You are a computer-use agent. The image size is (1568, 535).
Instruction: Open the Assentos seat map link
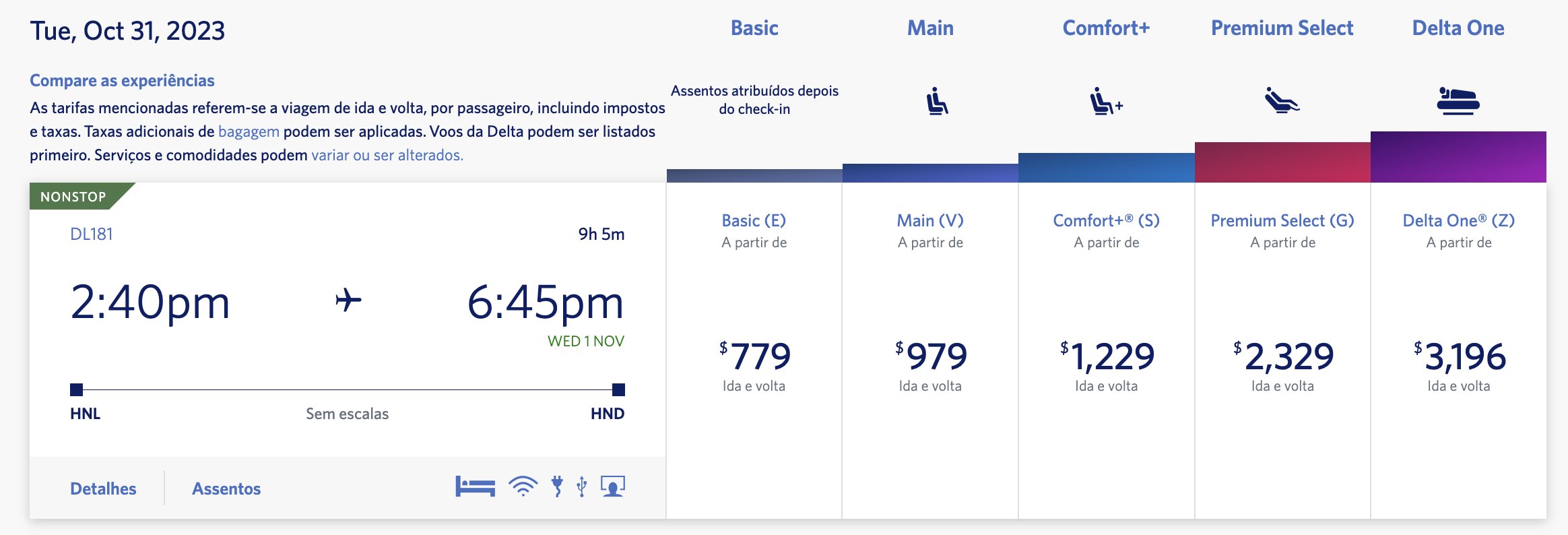click(226, 489)
